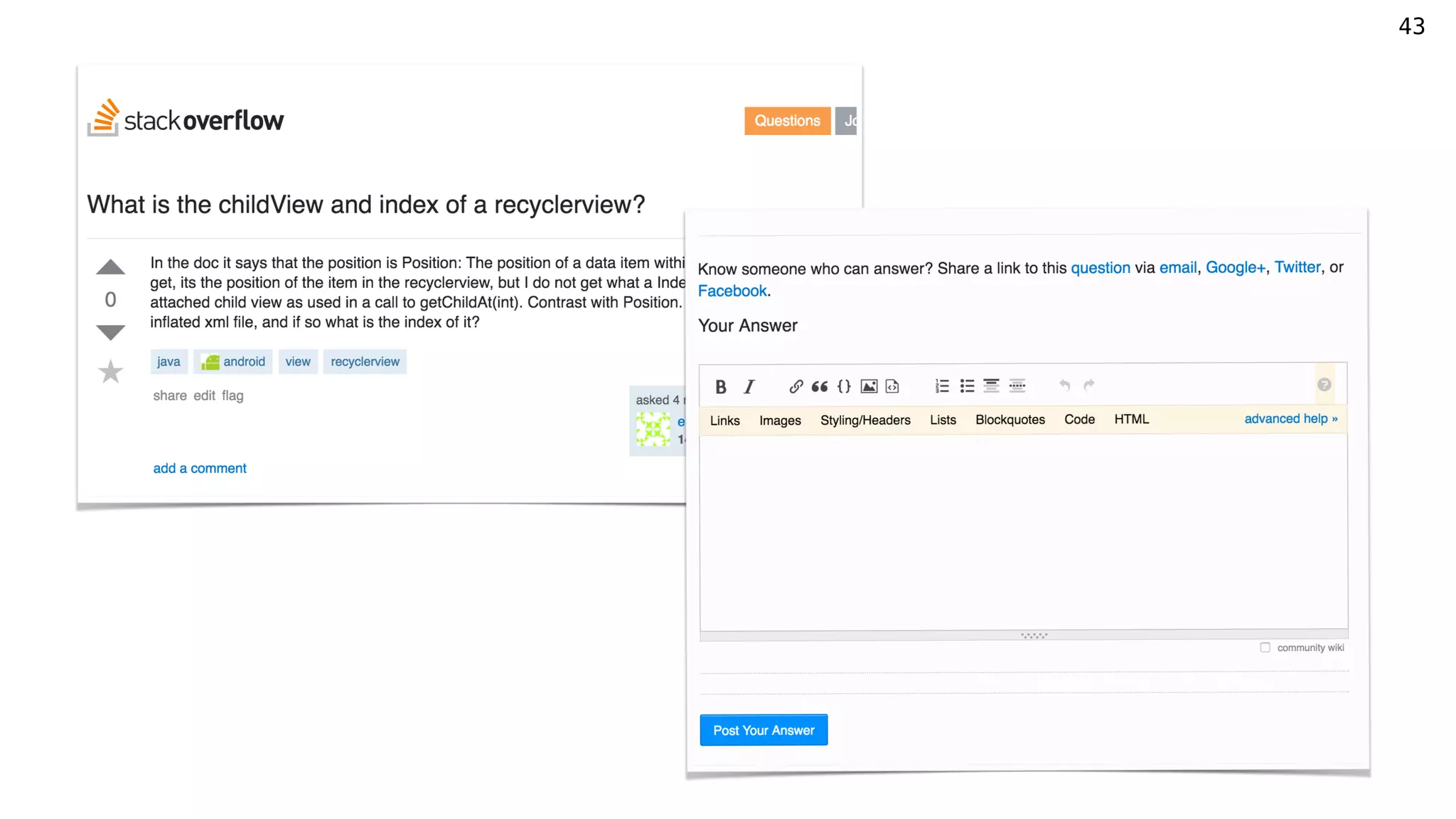This screenshot has height=819, width=1456.
Task: Open the Questions tab
Action: click(x=787, y=121)
